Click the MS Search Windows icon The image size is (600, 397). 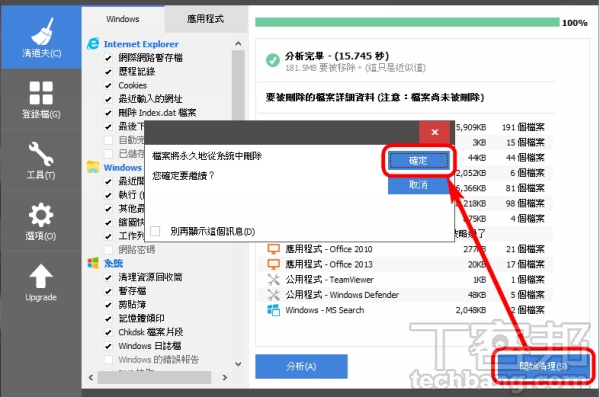(x=273, y=310)
